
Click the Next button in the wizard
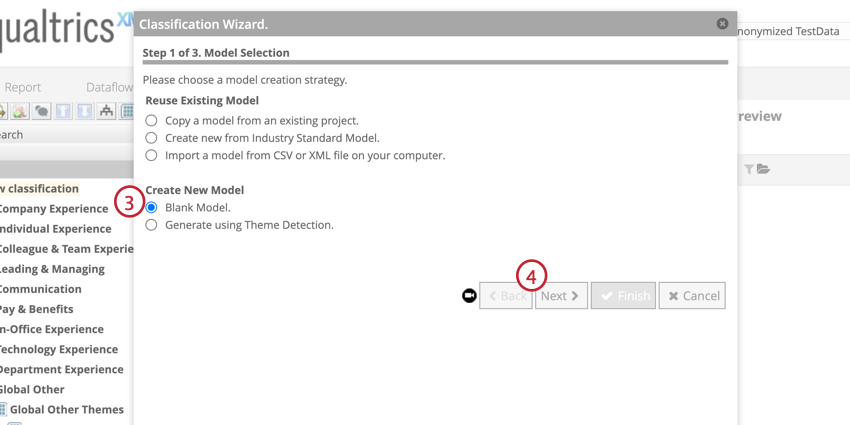(x=561, y=295)
